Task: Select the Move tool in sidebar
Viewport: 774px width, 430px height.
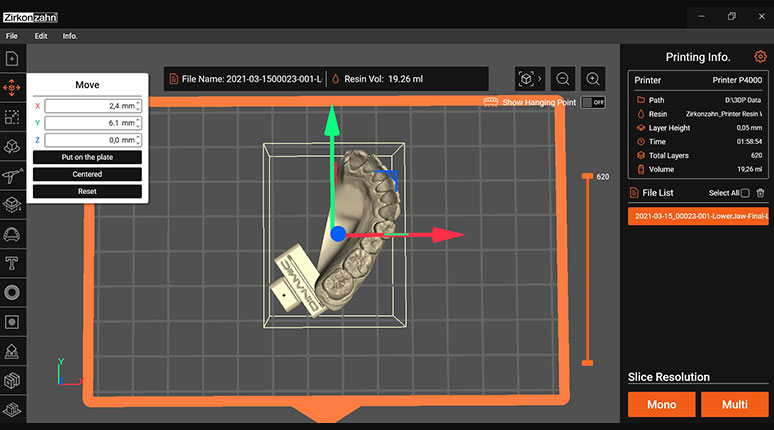Action: tap(12, 88)
